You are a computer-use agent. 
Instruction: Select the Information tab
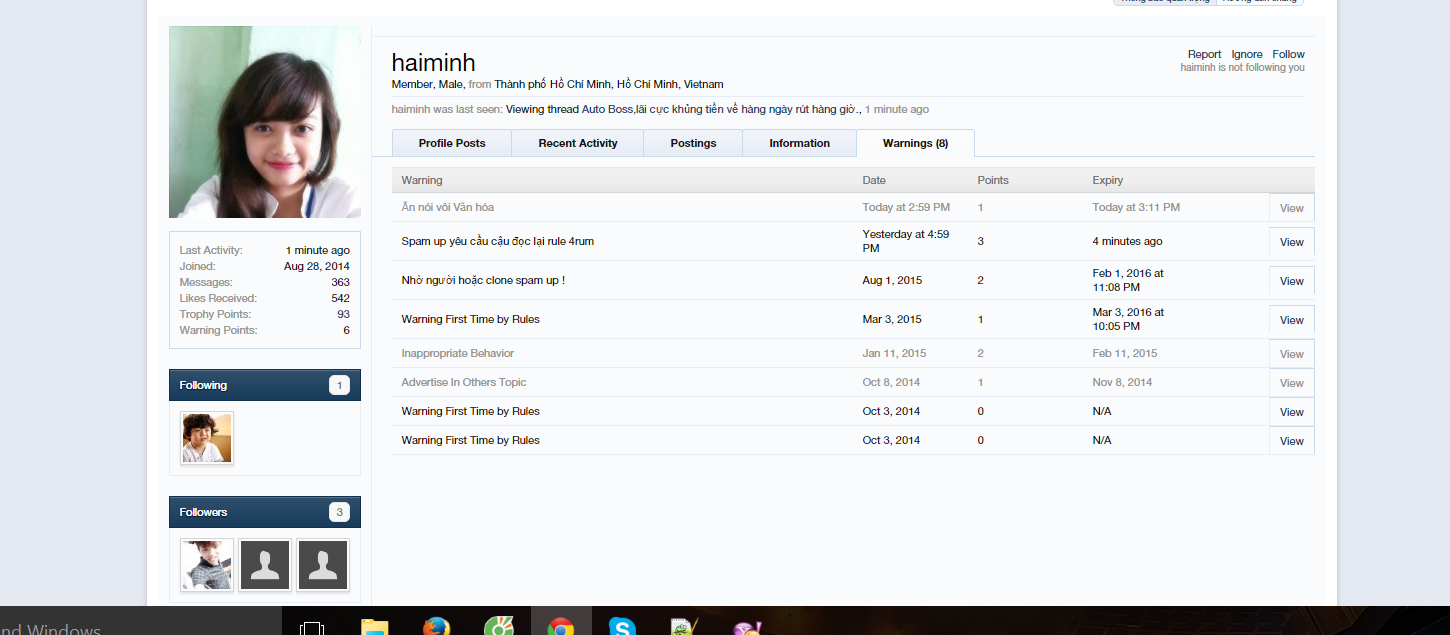pos(799,143)
